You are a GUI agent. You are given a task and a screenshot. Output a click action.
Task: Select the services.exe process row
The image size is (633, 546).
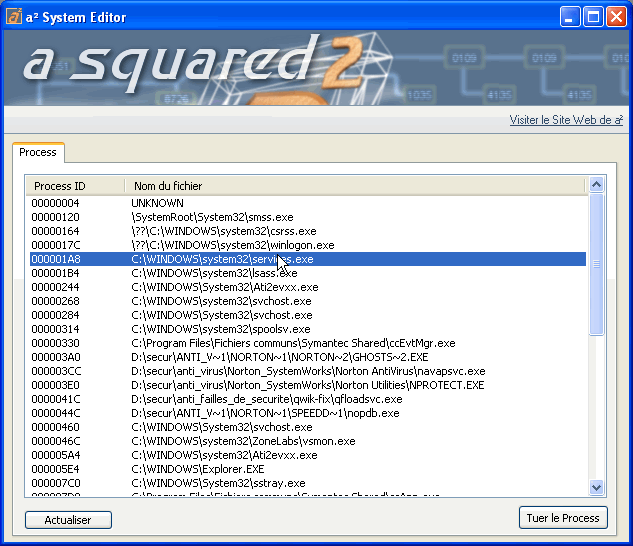tap(308, 259)
